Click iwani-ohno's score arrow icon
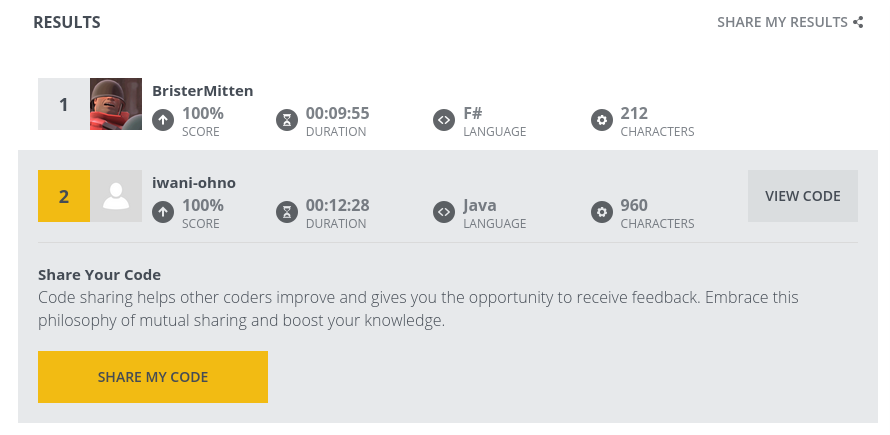The width and height of the screenshot is (890, 435). click(163, 212)
